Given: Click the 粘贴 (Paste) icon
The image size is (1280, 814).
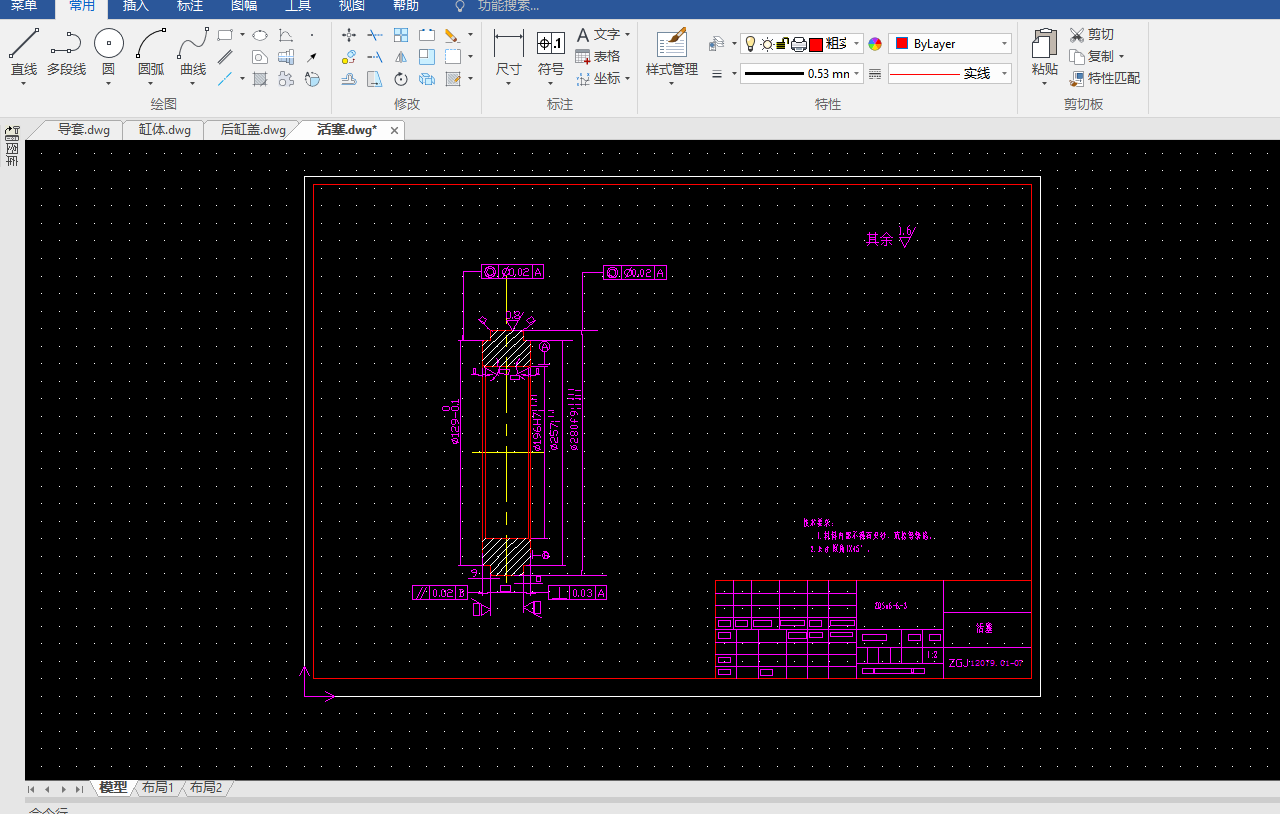Looking at the screenshot, I should [1044, 45].
